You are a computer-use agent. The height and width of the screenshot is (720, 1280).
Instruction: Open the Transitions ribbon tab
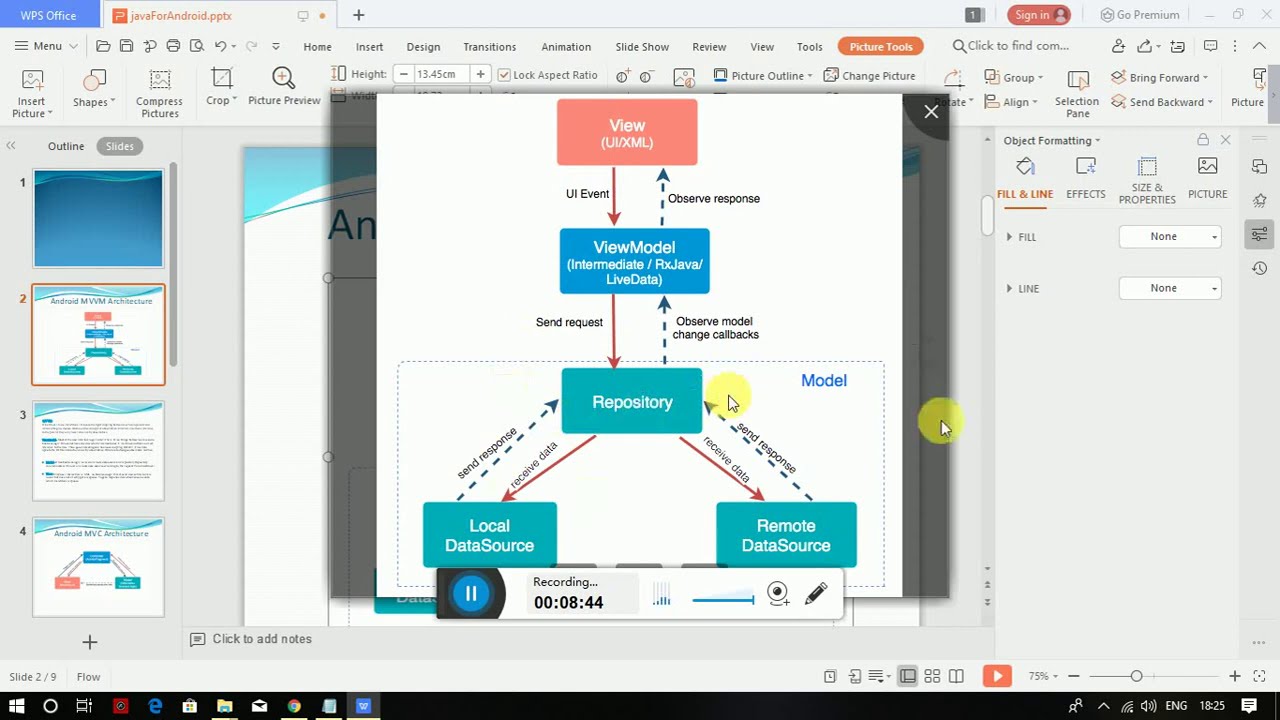[x=489, y=47]
